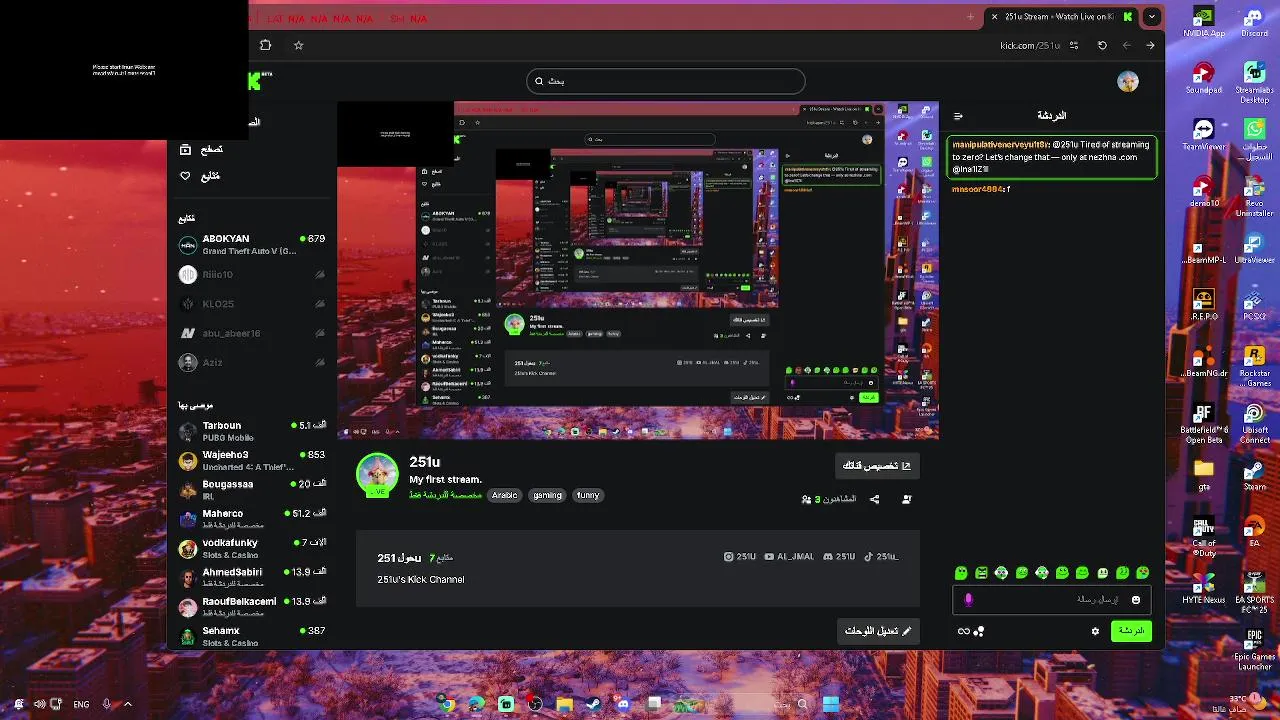Click the live stream video player

point(638,270)
